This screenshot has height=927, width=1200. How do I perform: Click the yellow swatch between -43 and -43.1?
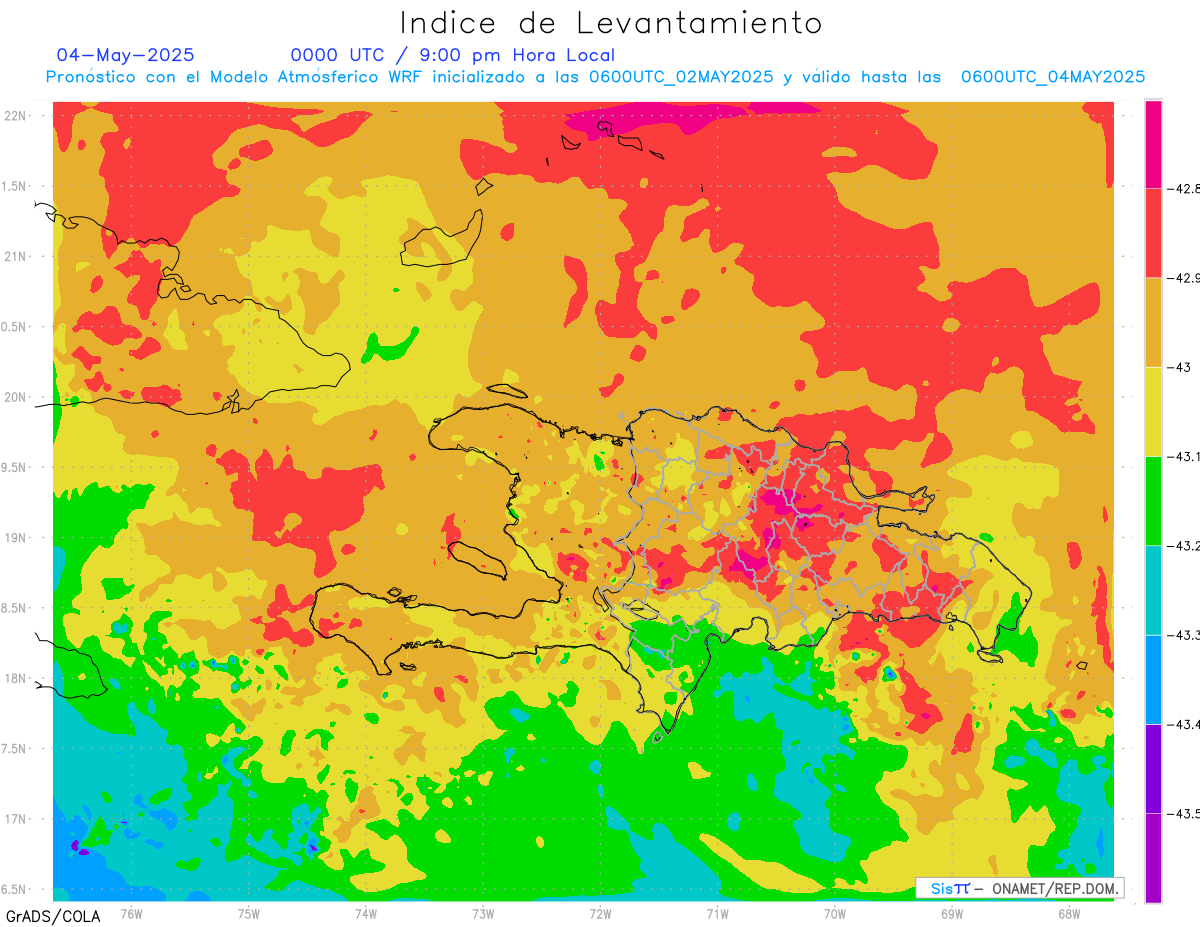(1153, 411)
